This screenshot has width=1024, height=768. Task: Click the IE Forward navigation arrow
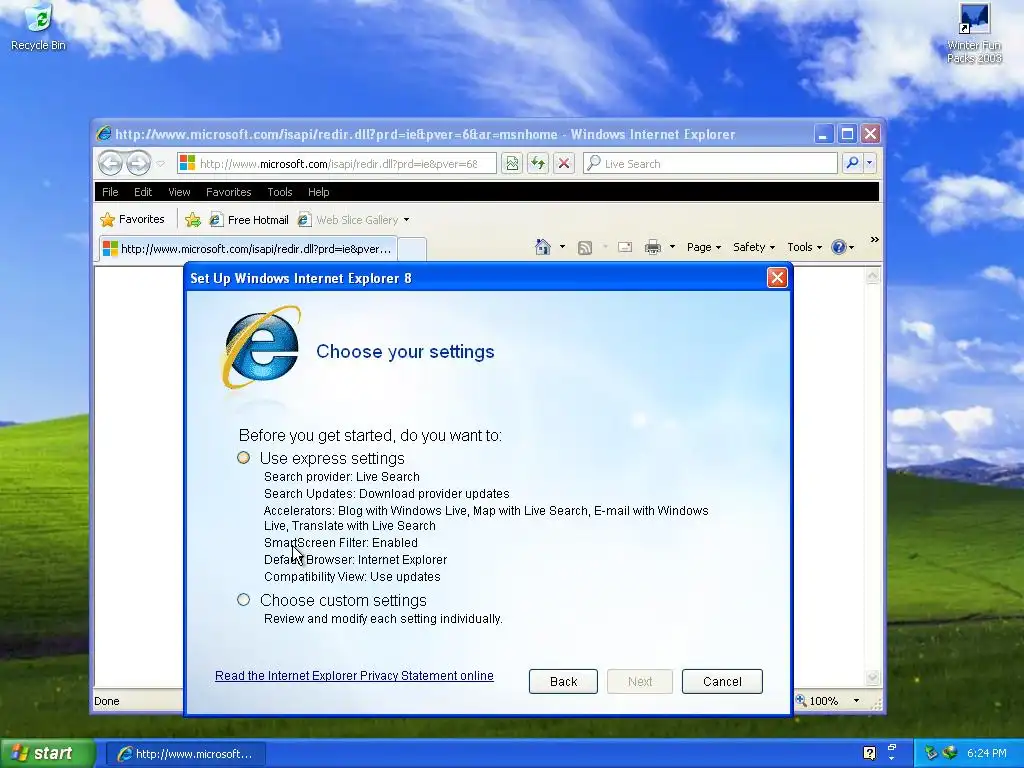point(138,163)
